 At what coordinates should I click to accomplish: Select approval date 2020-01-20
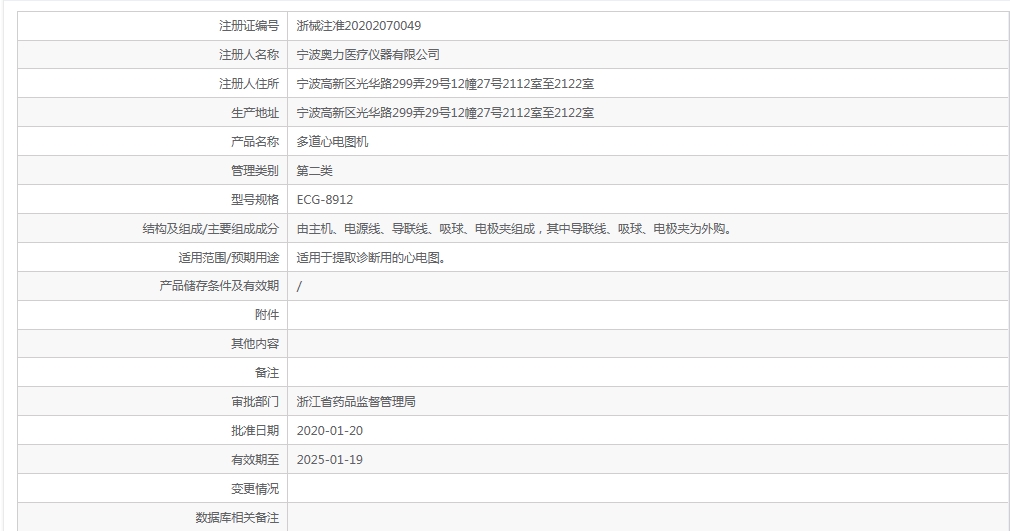[x=330, y=430]
